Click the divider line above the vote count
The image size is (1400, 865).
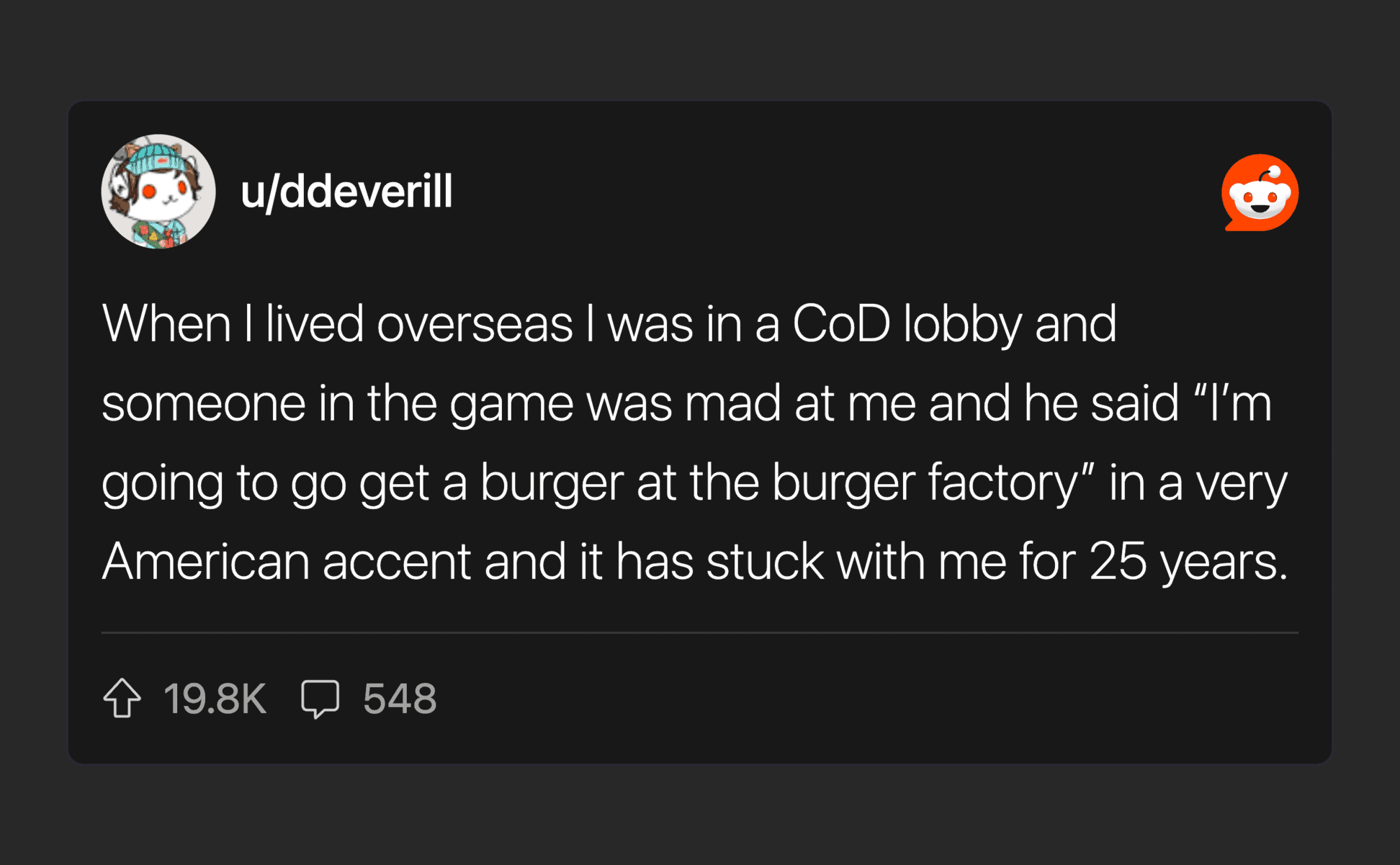click(699, 632)
